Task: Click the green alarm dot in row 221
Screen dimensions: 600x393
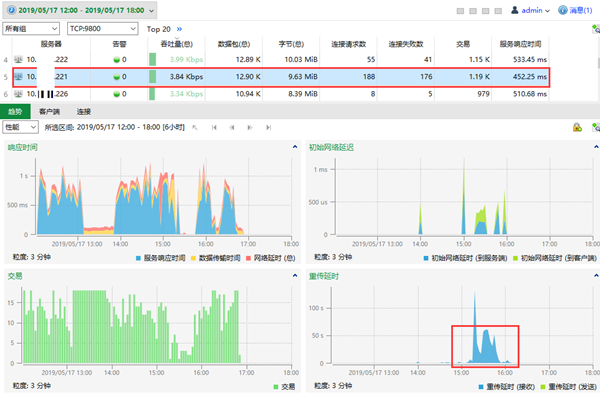Action: click(x=117, y=77)
